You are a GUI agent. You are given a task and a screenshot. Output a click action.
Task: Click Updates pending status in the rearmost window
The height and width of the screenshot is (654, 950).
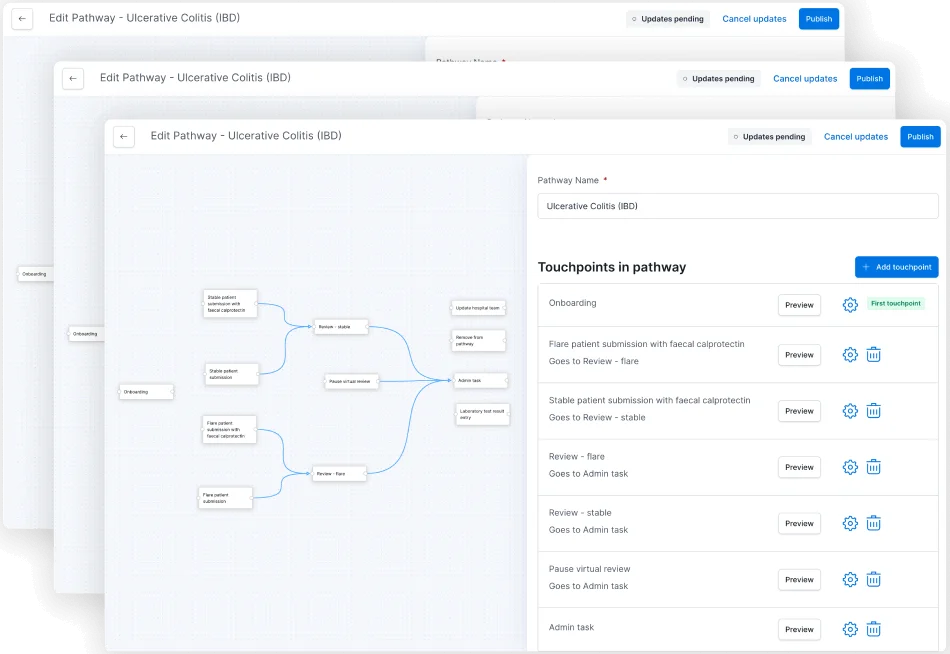tap(668, 19)
